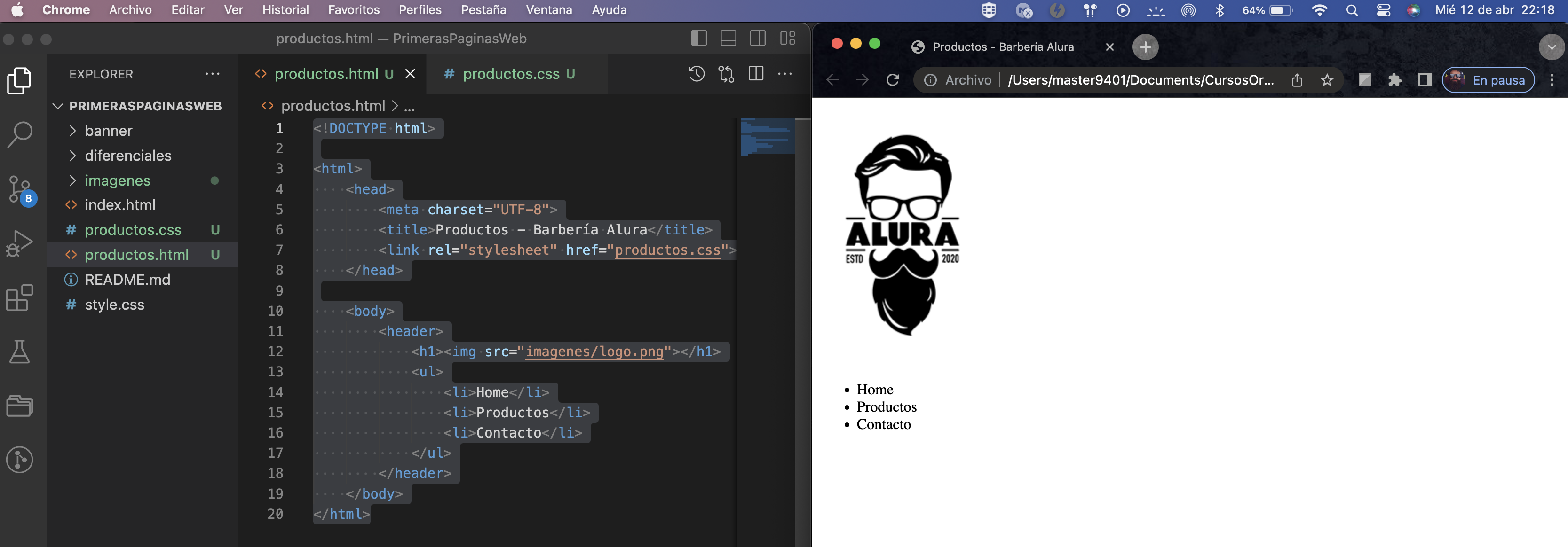The height and width of the screenshot is (547, 1568).
Task: Open the Git Graph view icon
Action: [19, 460]
